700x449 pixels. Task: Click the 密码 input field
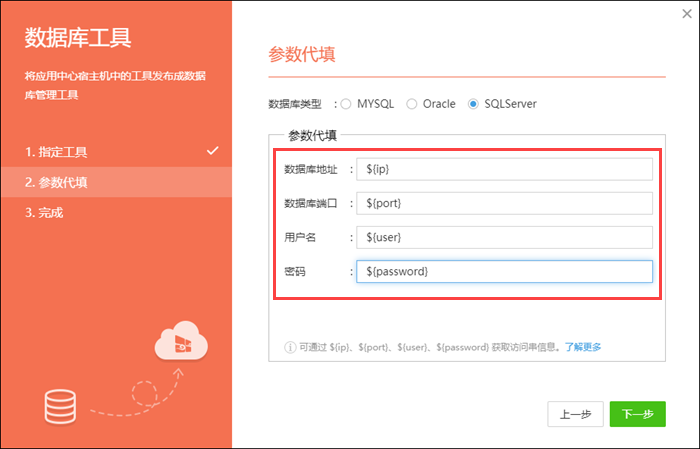point(504,271)
